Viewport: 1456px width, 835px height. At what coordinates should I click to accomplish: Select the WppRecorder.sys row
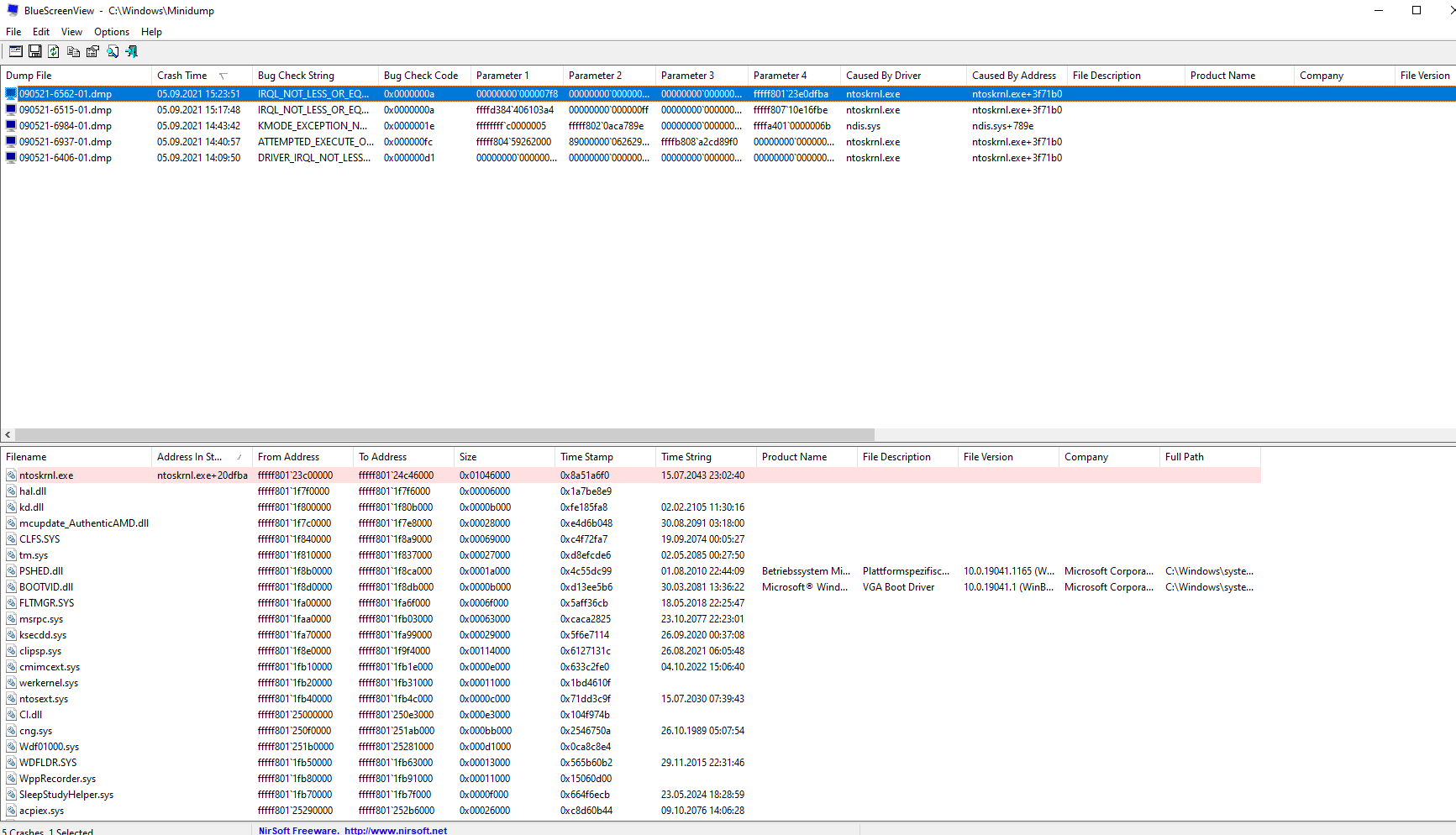(x=630, y=779)
